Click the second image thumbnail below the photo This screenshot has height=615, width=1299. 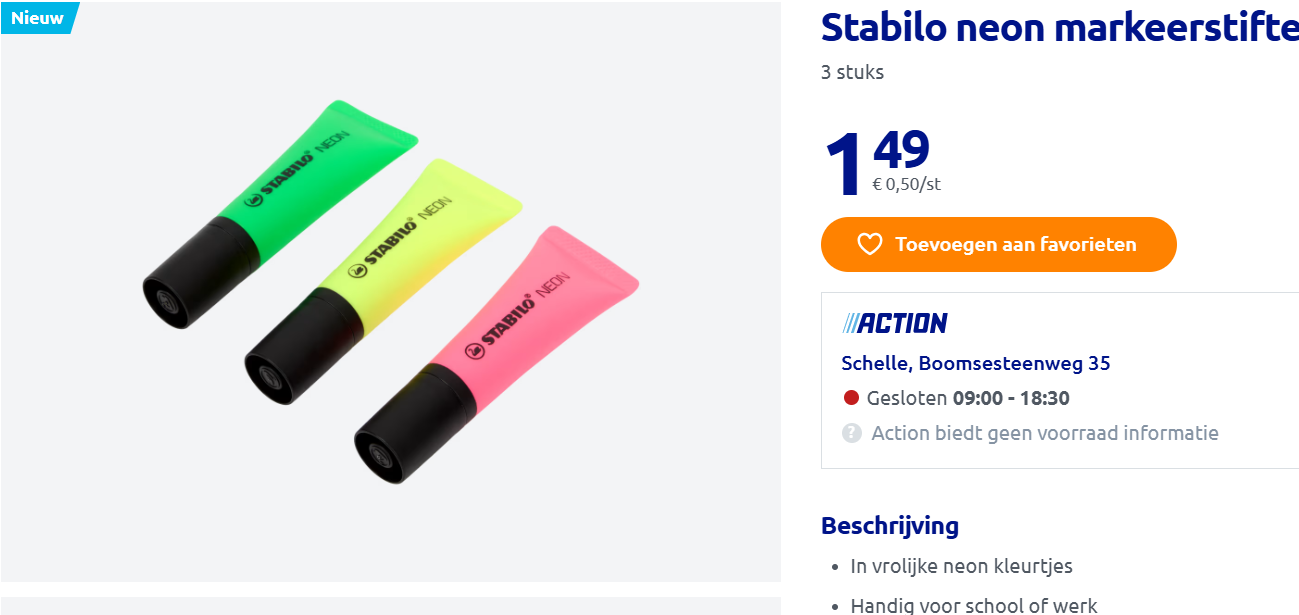390,608
